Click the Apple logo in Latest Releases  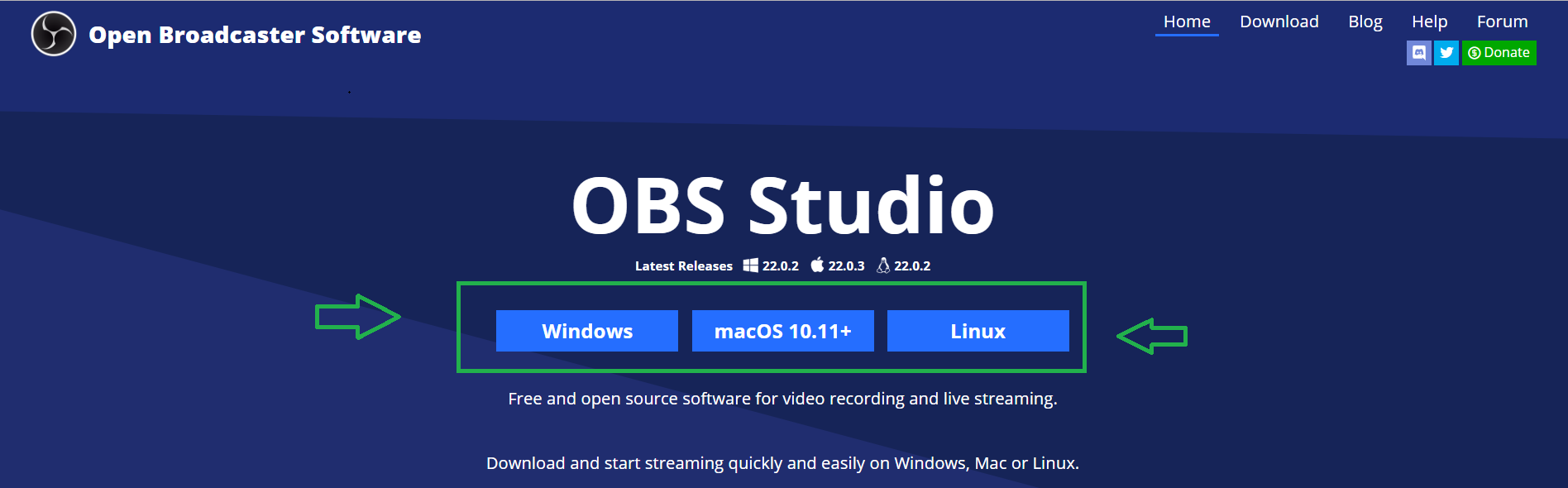[817, 266]
